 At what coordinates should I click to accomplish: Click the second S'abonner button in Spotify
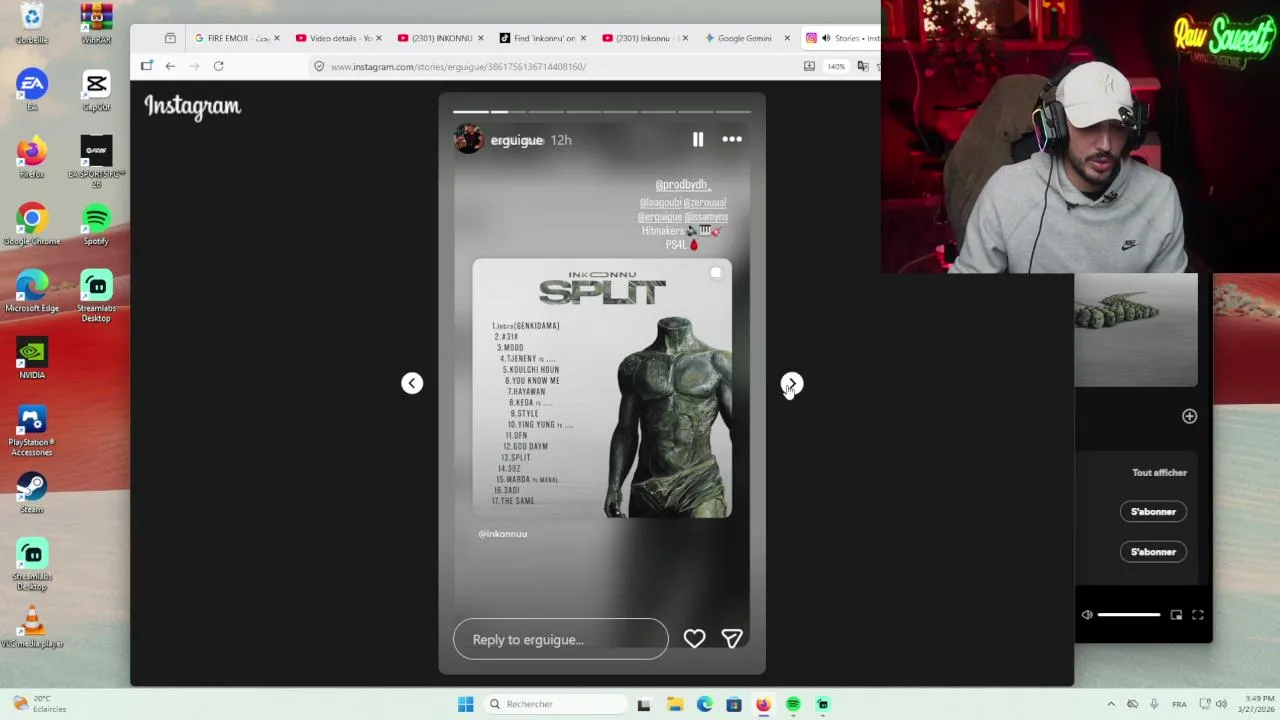coord(1153,552)
